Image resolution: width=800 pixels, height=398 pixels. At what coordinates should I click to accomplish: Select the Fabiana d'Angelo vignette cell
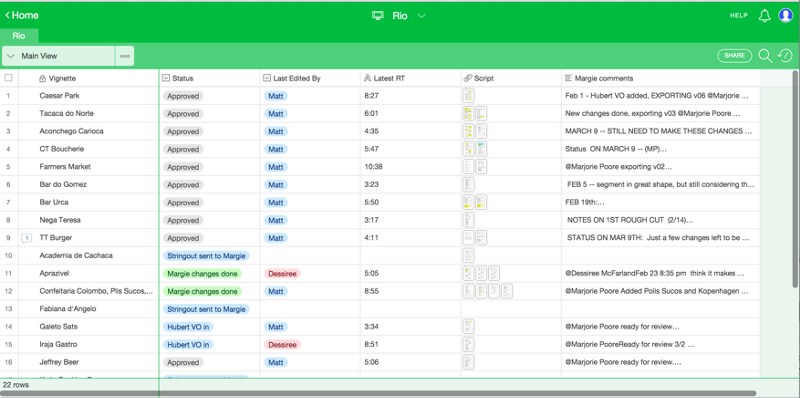click(88, 309)
